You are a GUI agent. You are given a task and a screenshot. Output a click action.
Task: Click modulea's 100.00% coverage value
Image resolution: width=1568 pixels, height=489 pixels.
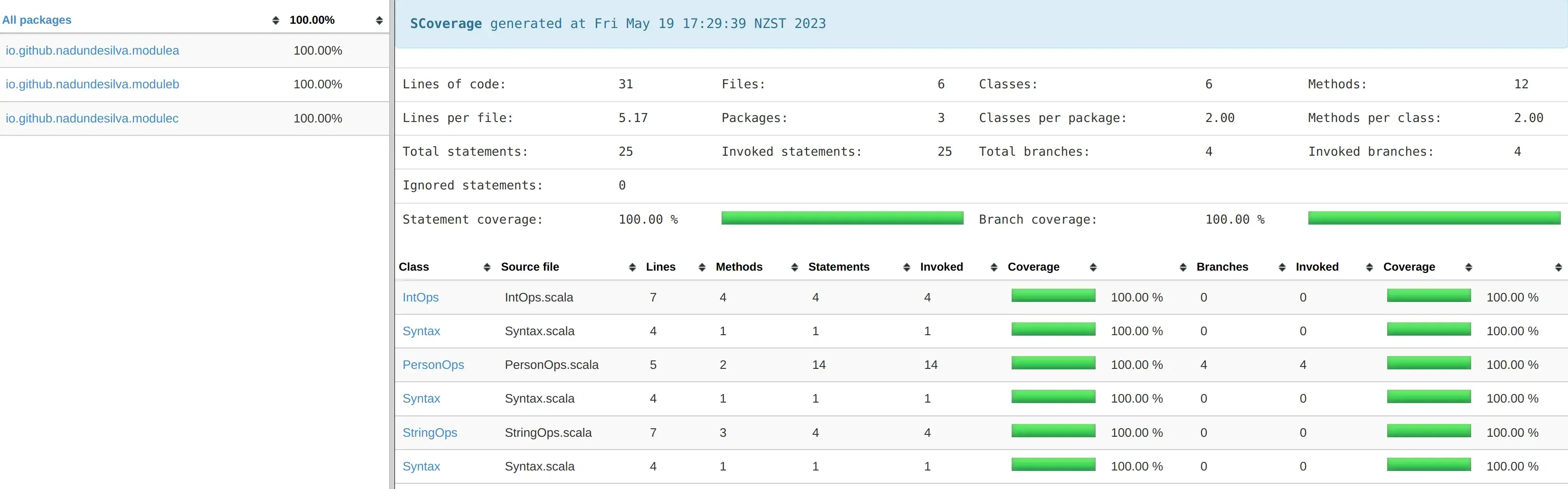[x=318, y=50]
